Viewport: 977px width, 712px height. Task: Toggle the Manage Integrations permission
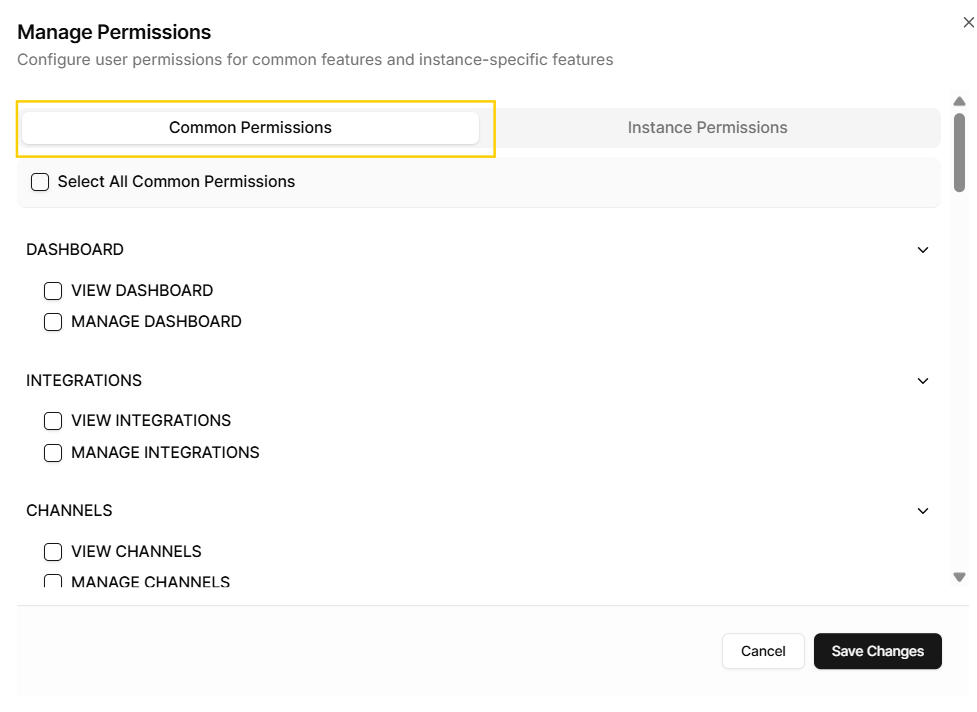click(x=53, y=453)
